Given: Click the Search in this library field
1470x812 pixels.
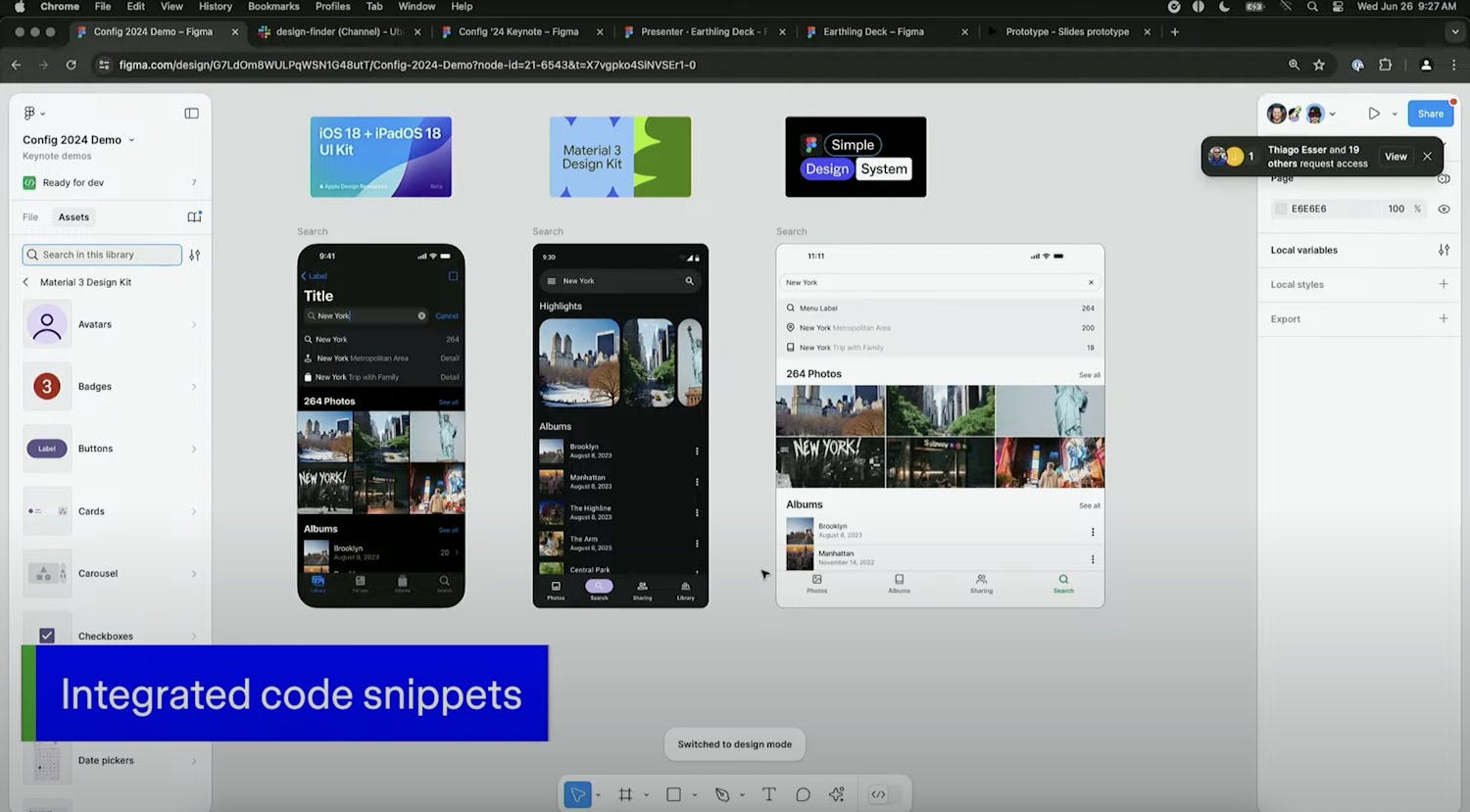Looking at the screenshot, I should [x=102, y=255].
